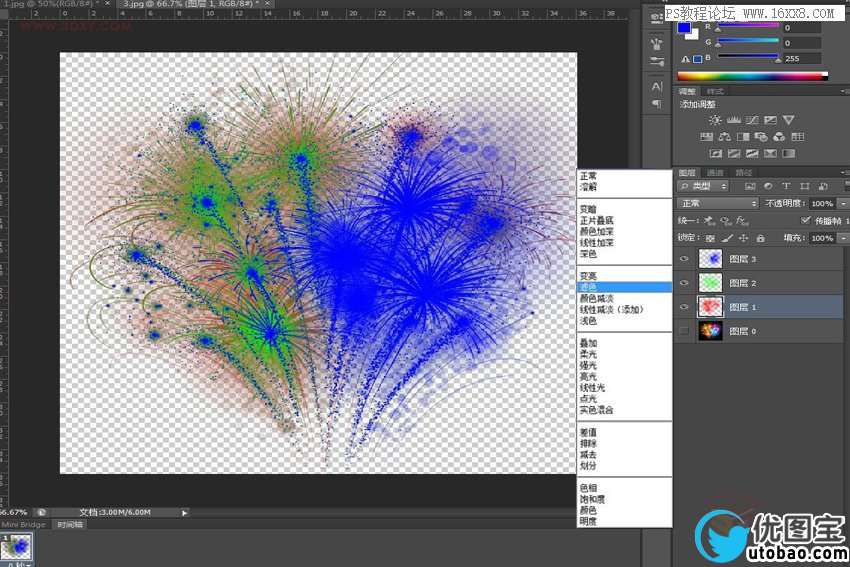Open status bar info arrow

coord(184,512)
